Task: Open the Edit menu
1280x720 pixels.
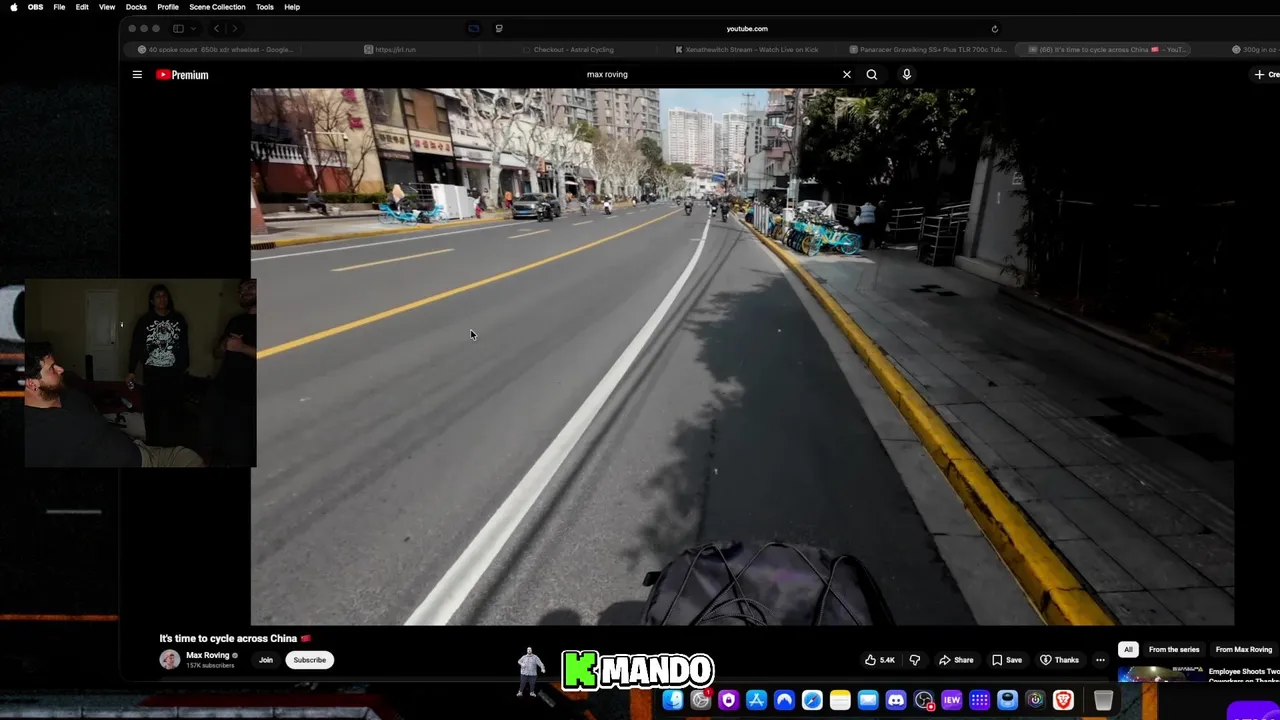Action: click(82, 7)
